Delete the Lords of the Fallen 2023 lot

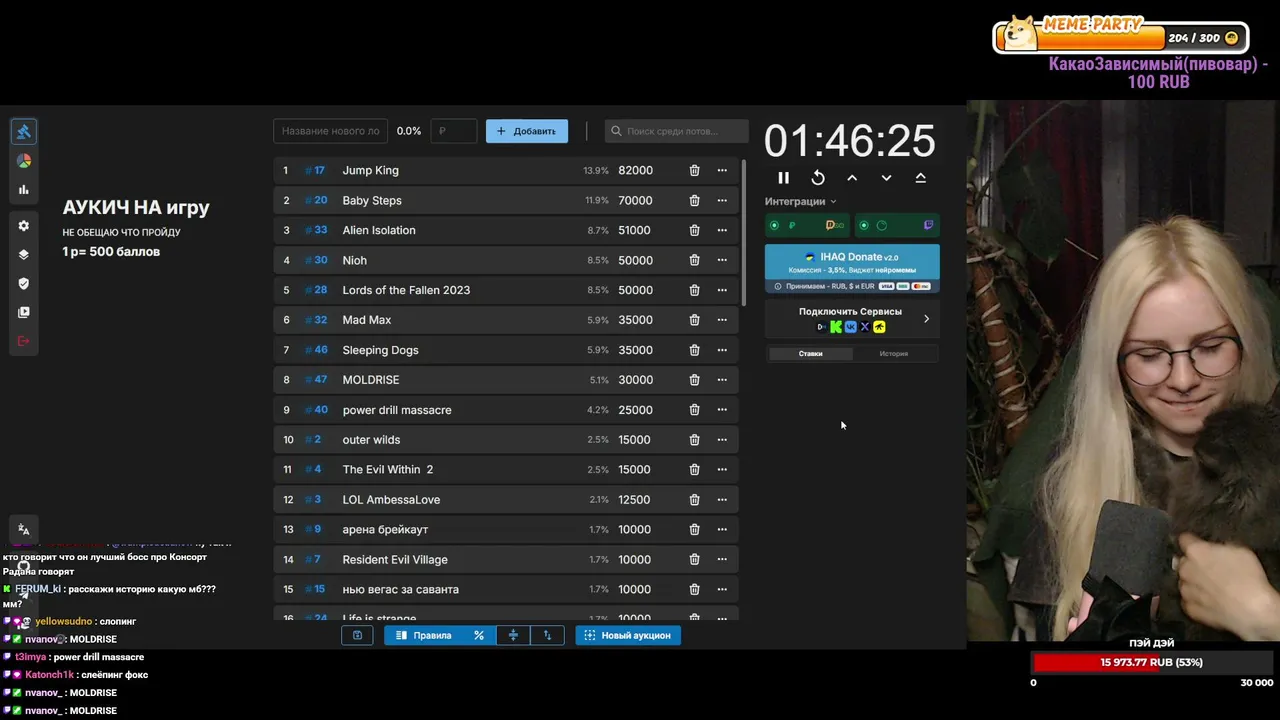[694, 290]
